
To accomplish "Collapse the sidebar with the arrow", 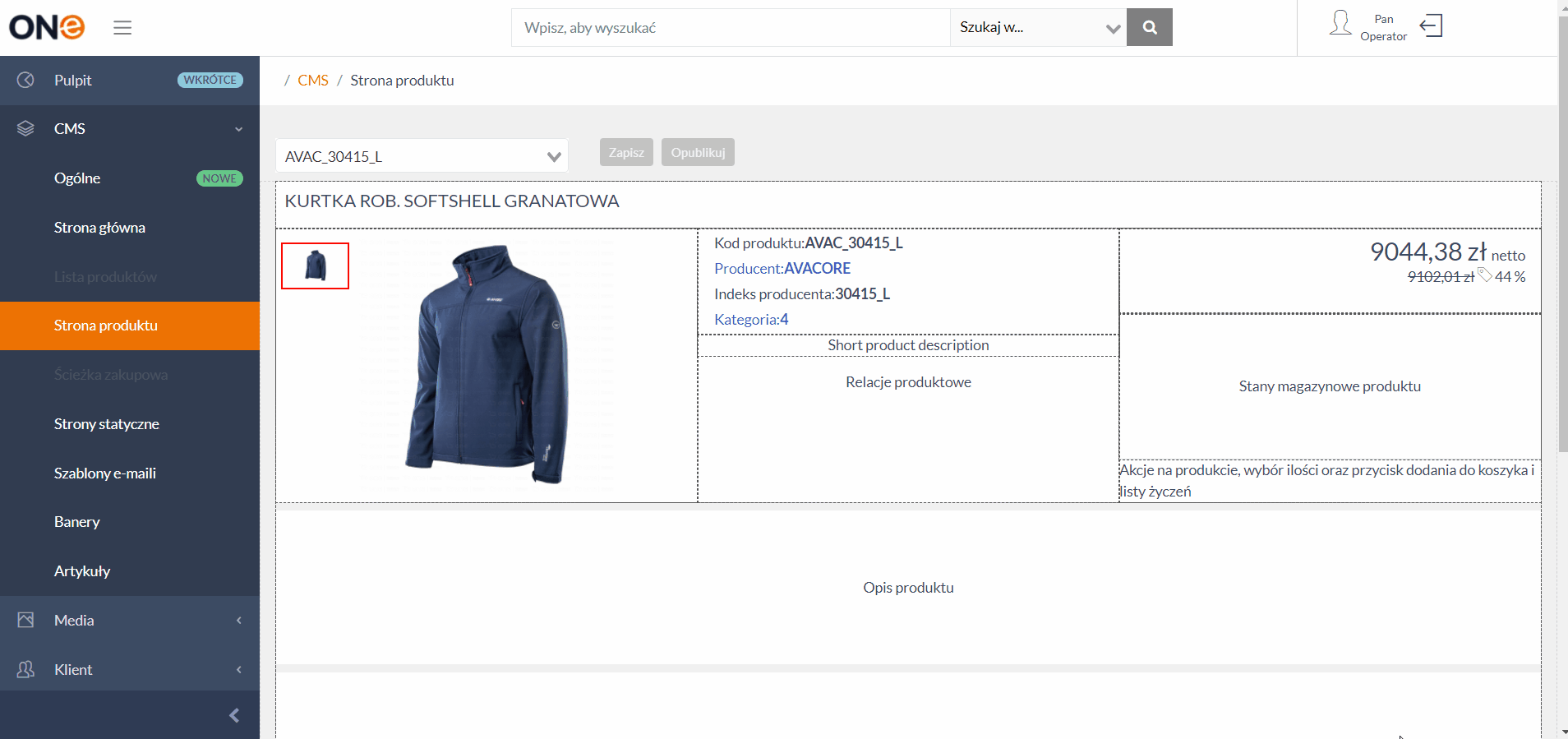I will pyautogui.click(x=234, y=715).
